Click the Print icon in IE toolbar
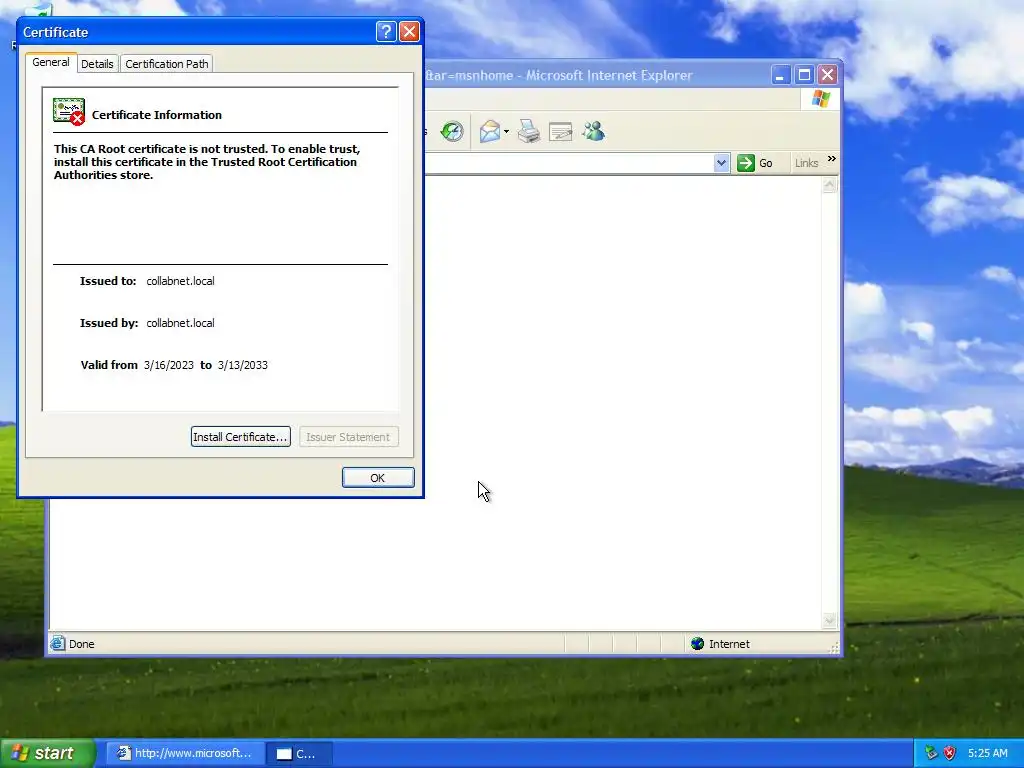The width and height of the screenshot is (1024, 768). point(528,132)
